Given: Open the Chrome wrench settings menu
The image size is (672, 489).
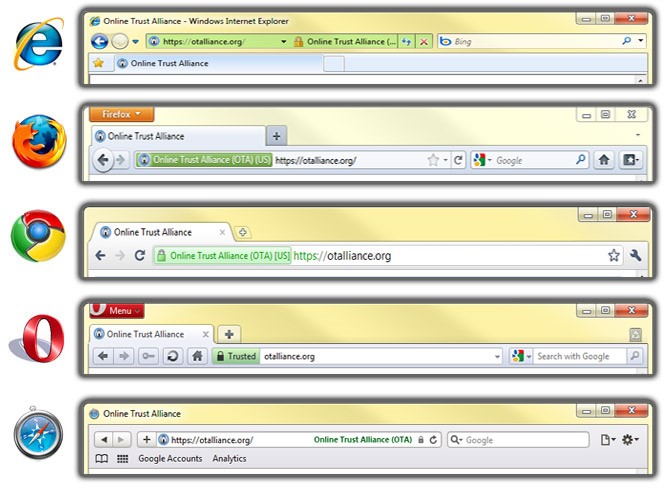Looking at the screenshot, I should (636, 255).
